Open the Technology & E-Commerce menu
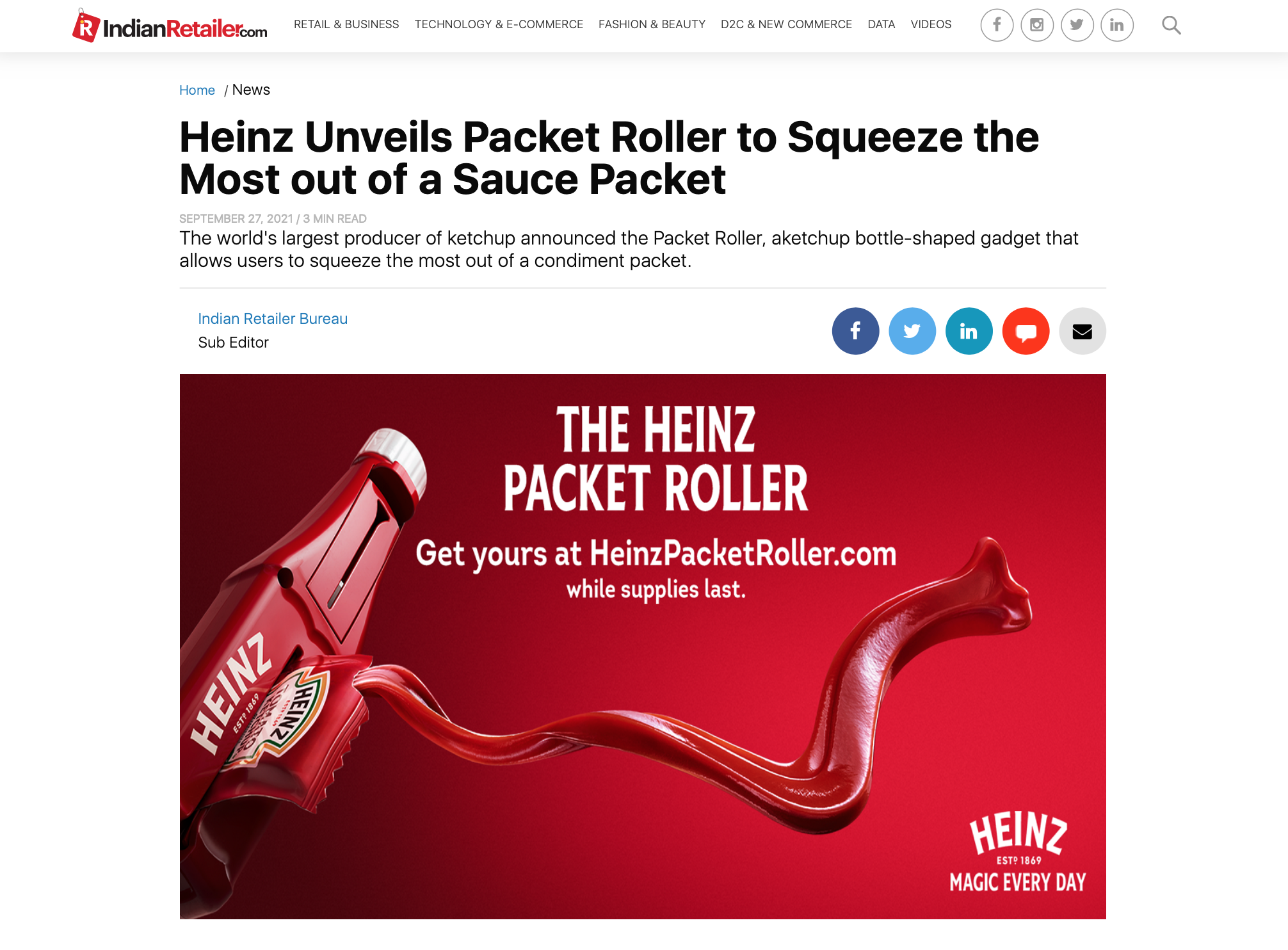 point(499,24)
